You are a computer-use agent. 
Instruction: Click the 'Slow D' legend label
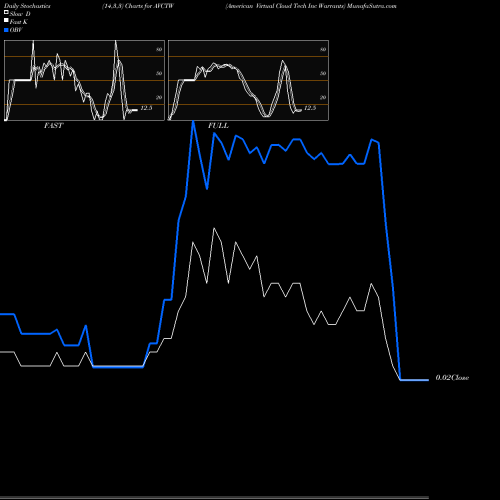(x=20, y=14)
